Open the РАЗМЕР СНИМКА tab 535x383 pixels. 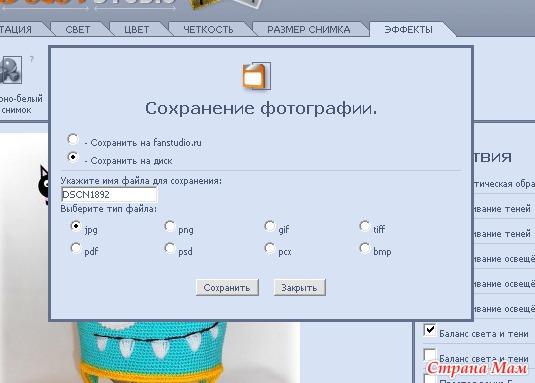click(309, 29)
